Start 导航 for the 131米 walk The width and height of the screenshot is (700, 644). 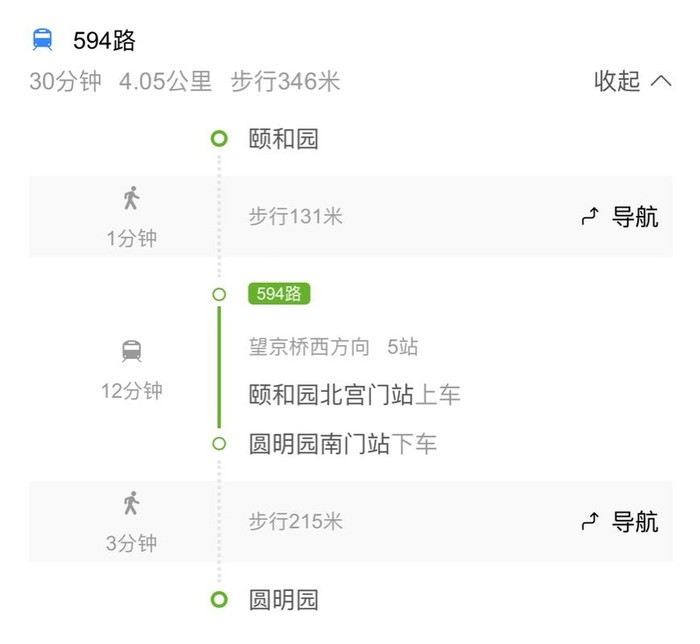620,217
